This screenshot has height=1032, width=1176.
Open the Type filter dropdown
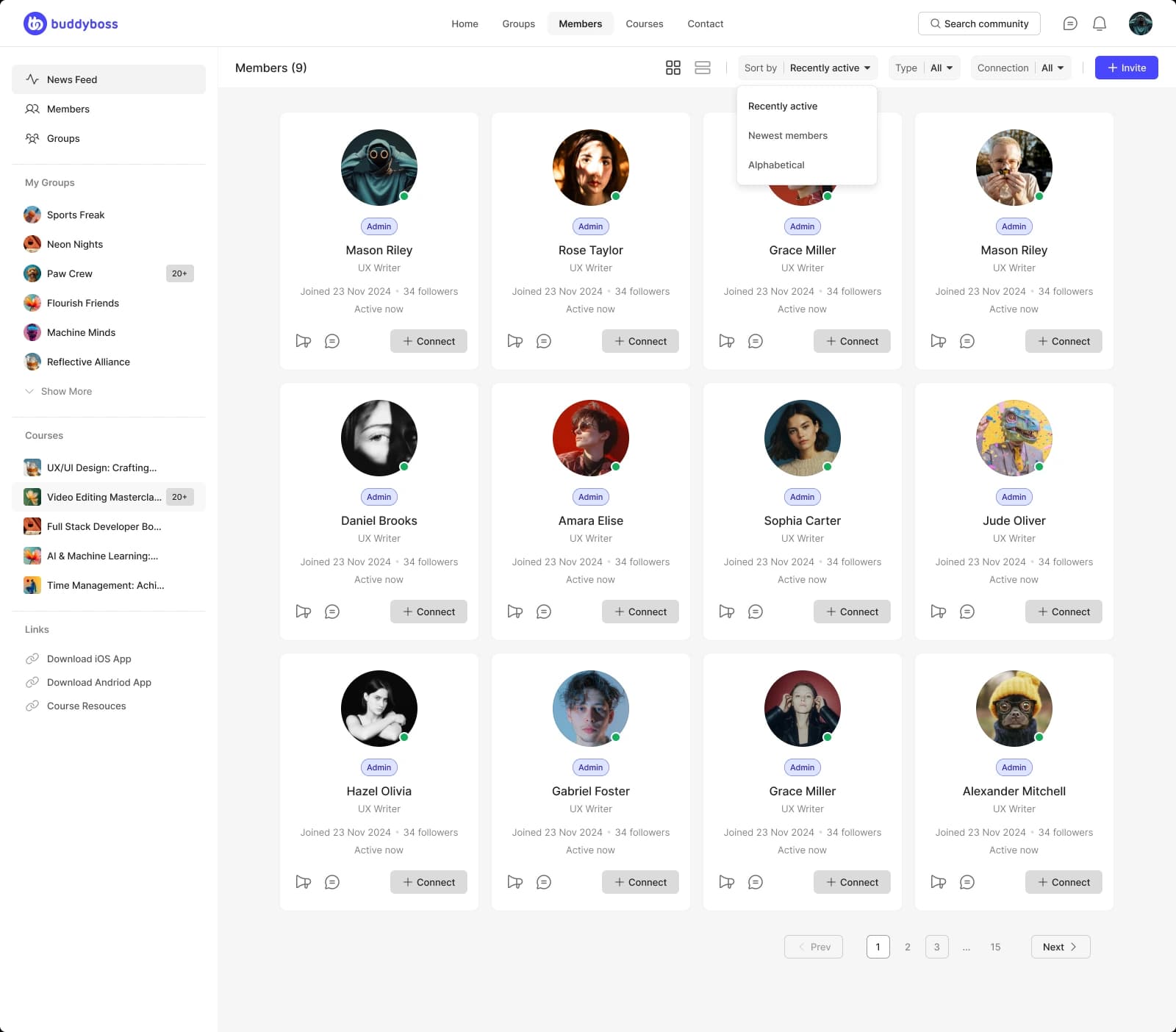pyautogui.click(x=924, y=68)
